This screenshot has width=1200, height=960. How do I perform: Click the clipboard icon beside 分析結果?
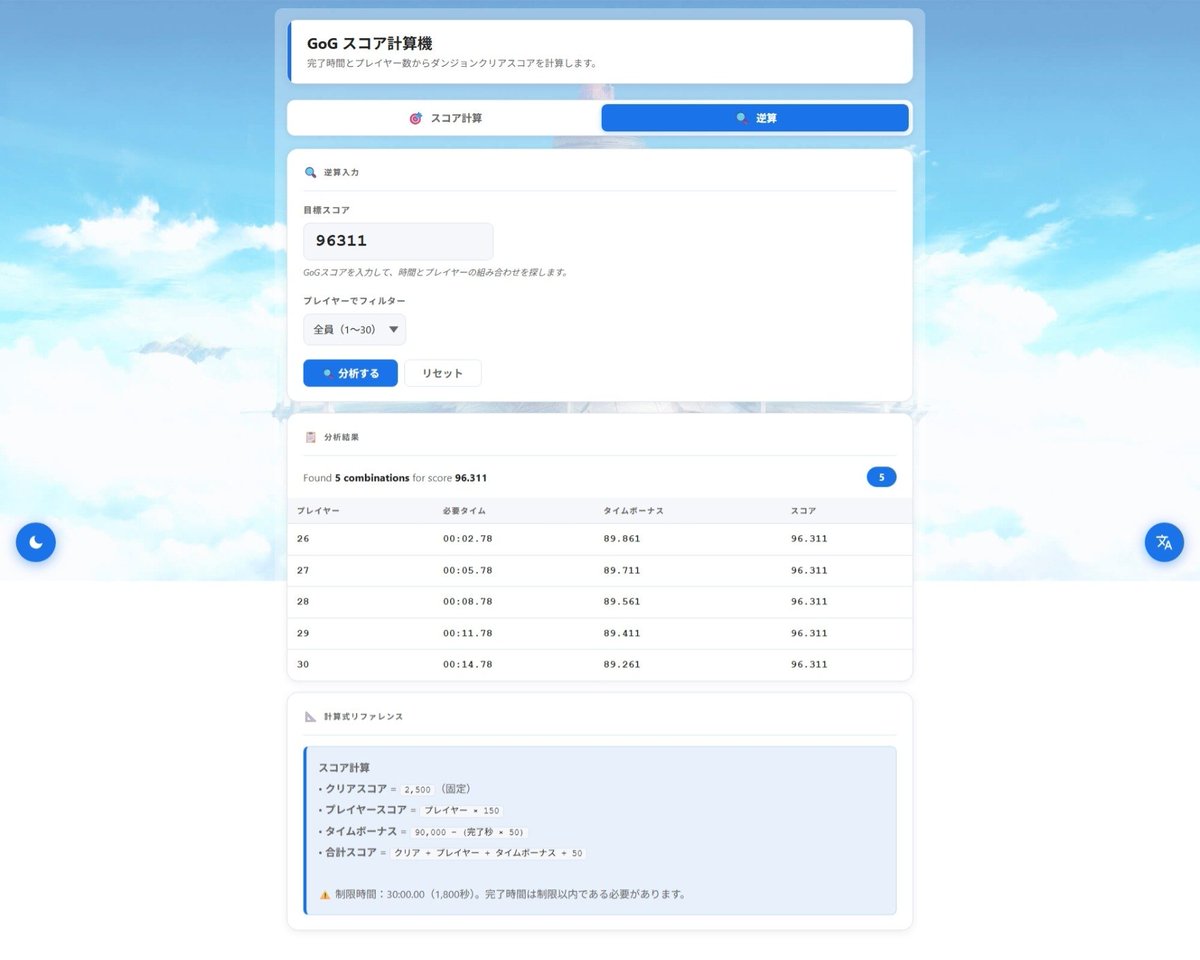click(310, 437)
